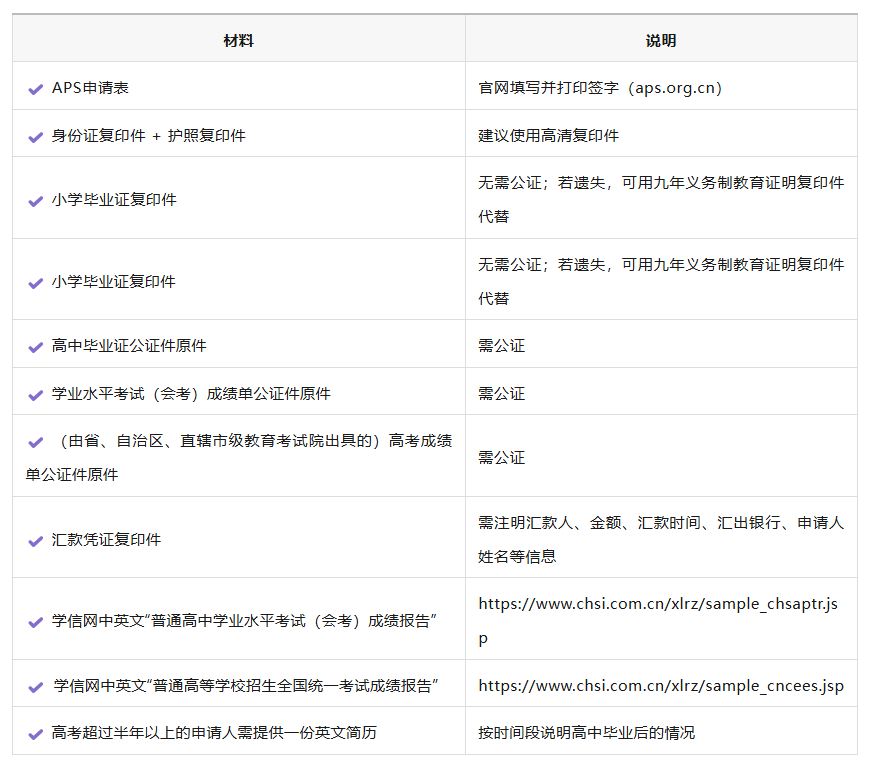
Task: Select 学信网中英文“普通高中学业水平考试（会考）成绩报告”
Action: pos(245,621)
